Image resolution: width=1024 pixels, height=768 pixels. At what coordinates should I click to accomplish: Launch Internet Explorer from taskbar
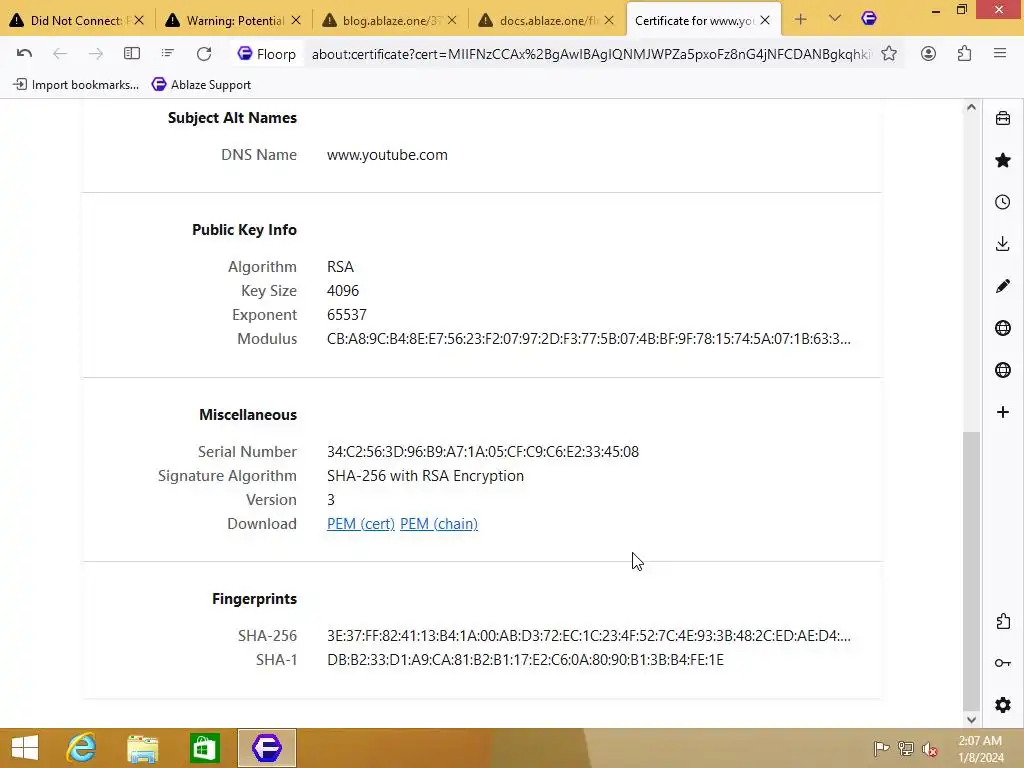coord(81,748)
